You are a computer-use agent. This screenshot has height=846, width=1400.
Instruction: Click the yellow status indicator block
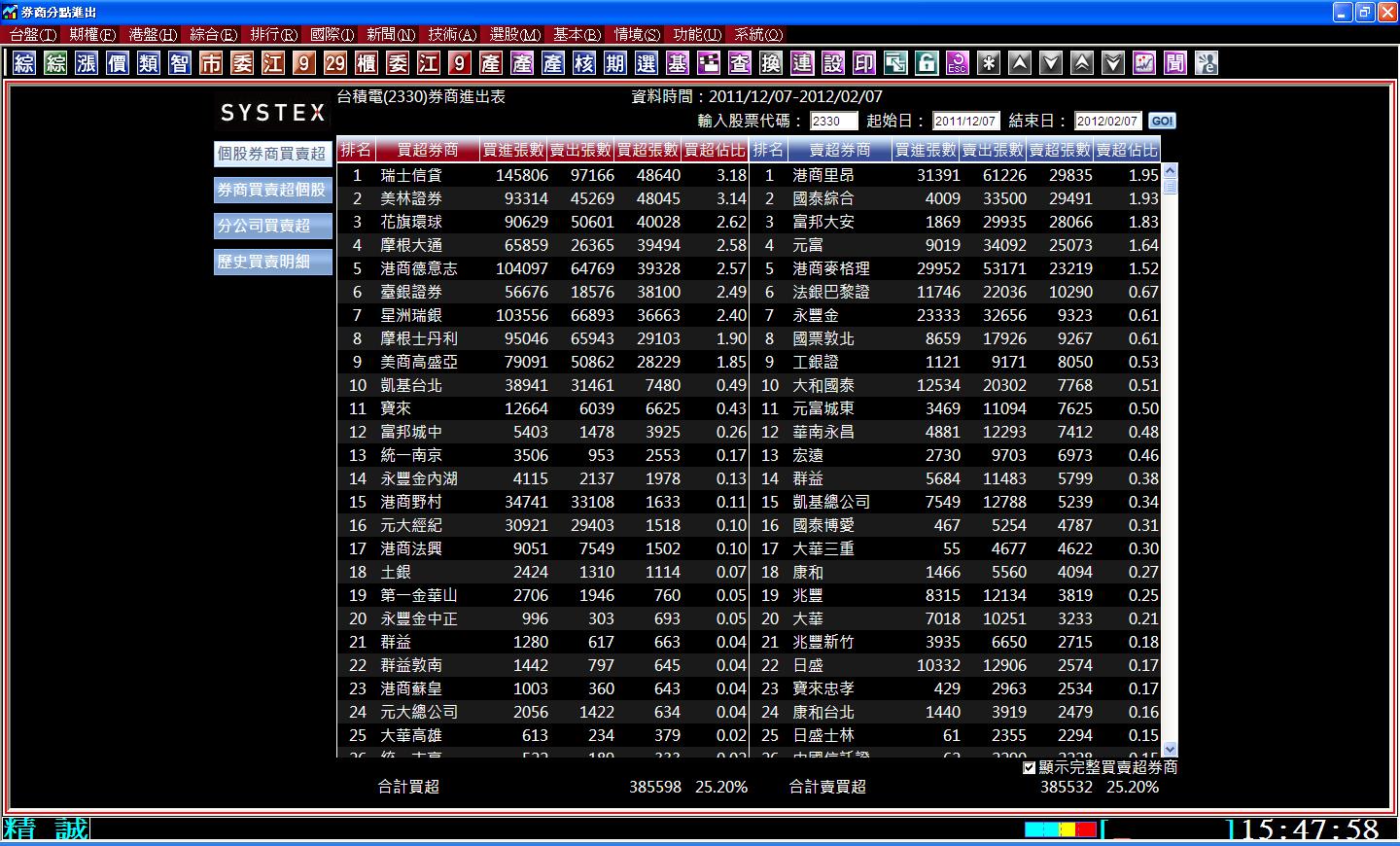pos(1067,829)
